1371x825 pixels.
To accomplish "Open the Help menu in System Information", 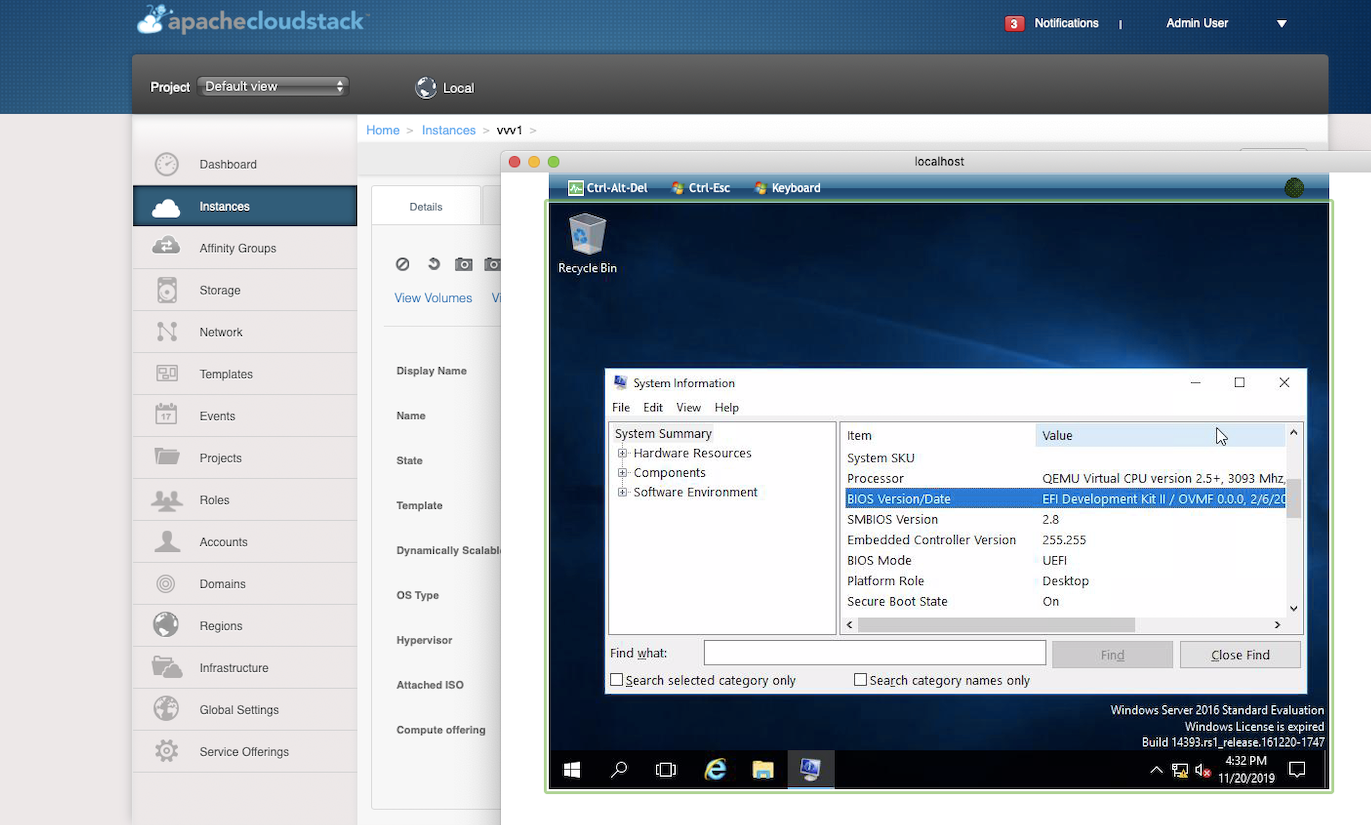I will pos(727,408).
